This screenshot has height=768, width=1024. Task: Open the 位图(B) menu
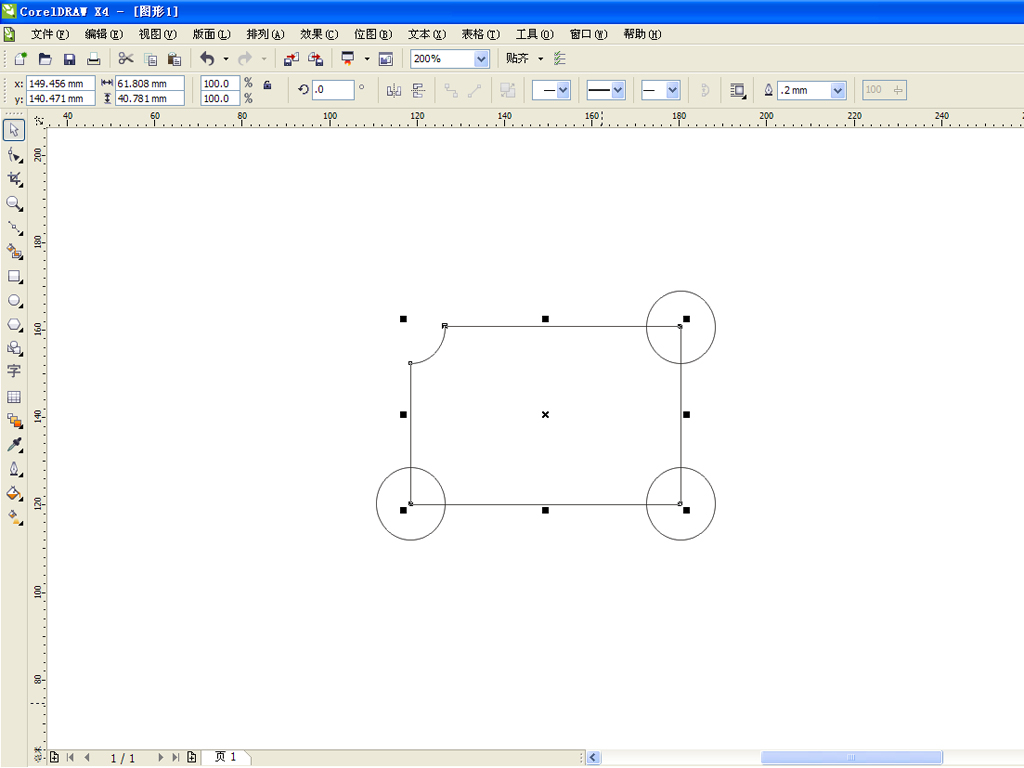(x=373, y=34)
